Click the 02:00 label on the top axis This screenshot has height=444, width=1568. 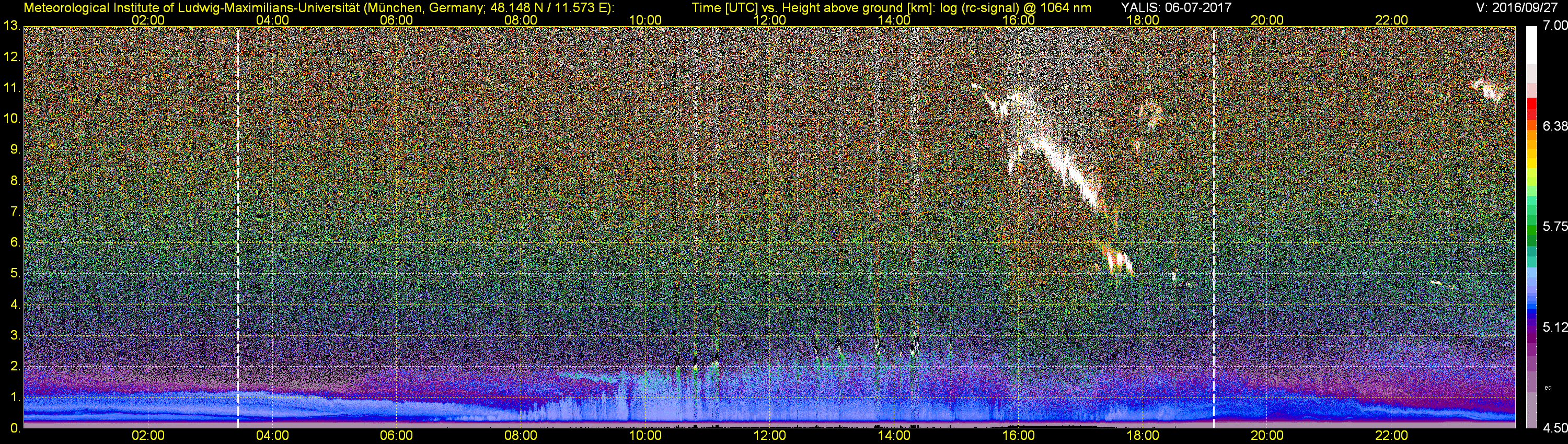(x=148, y=20)
